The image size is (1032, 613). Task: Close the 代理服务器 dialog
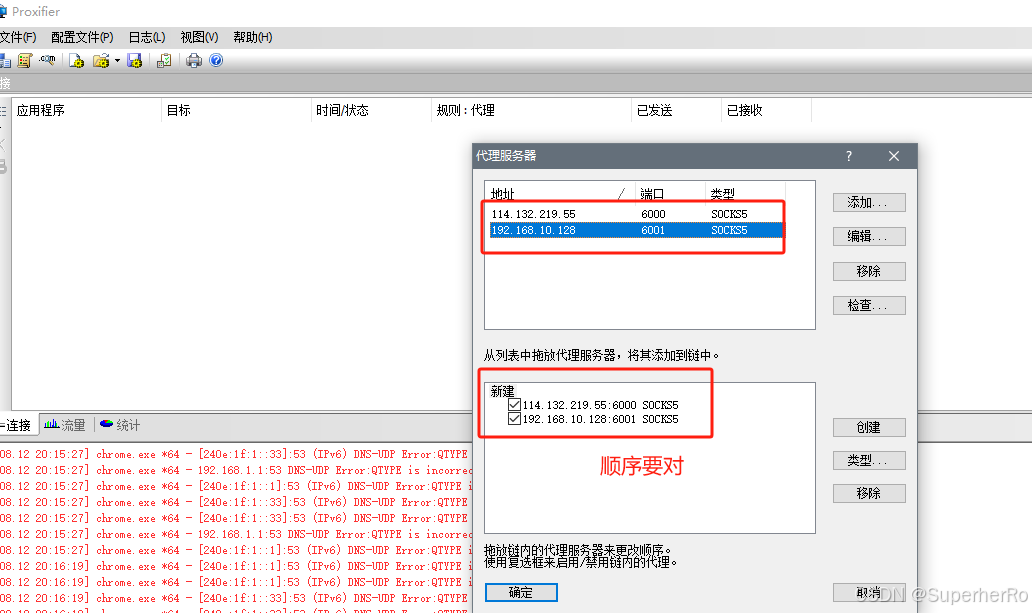point(894,156)
